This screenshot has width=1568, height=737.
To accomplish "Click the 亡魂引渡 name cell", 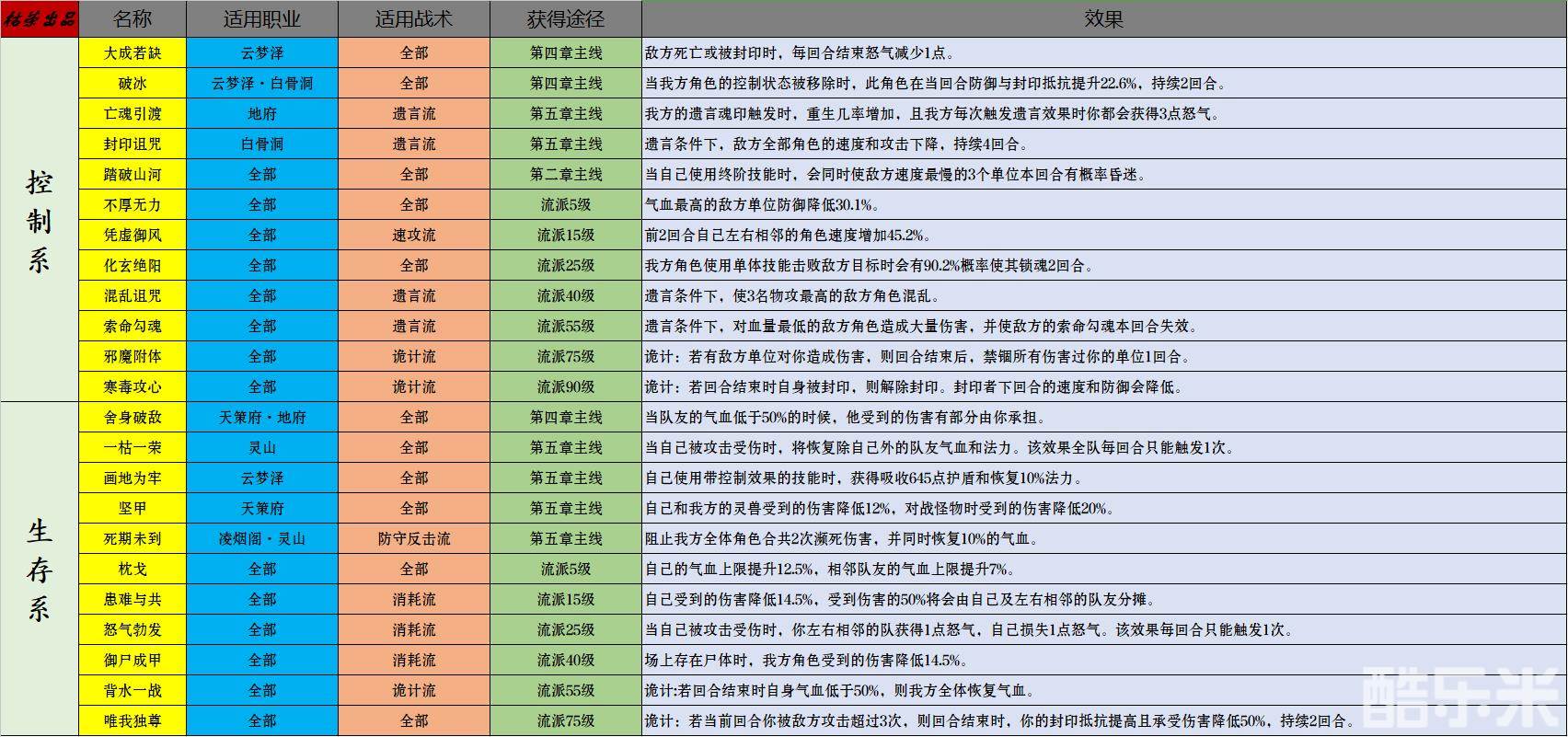I will tap(133, 114).
